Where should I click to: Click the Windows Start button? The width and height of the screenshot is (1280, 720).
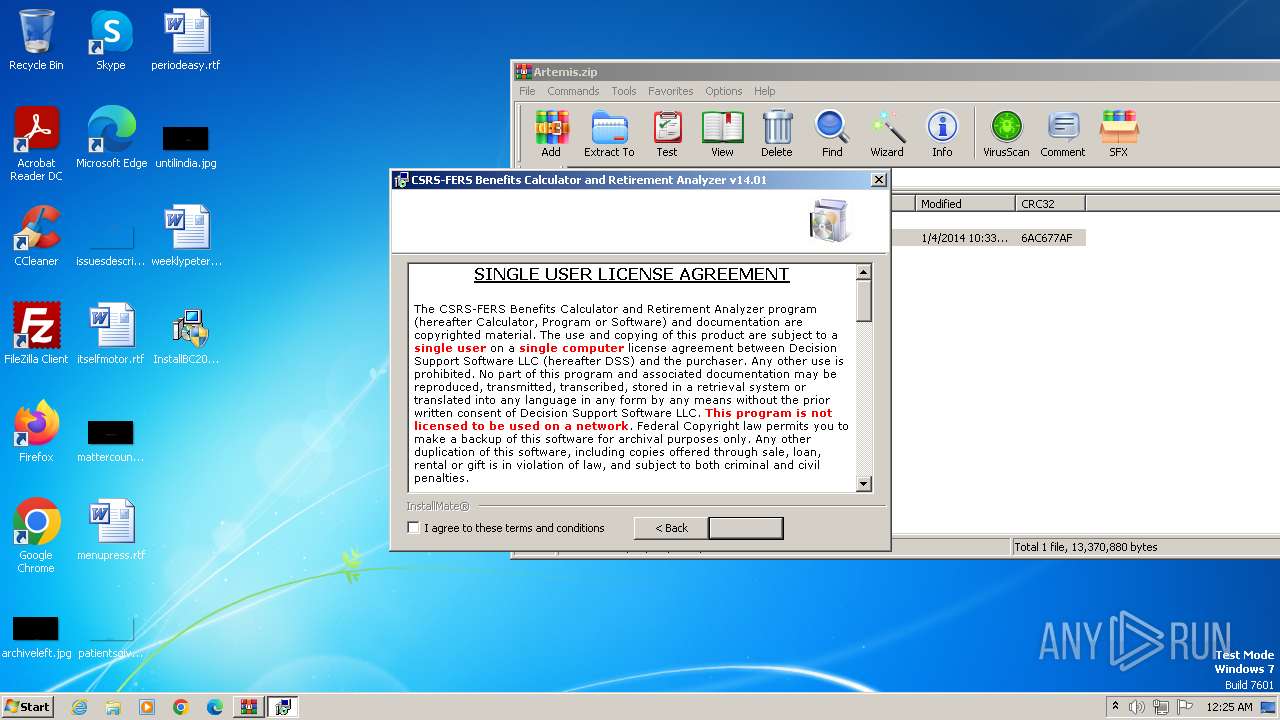click(27, 707)
